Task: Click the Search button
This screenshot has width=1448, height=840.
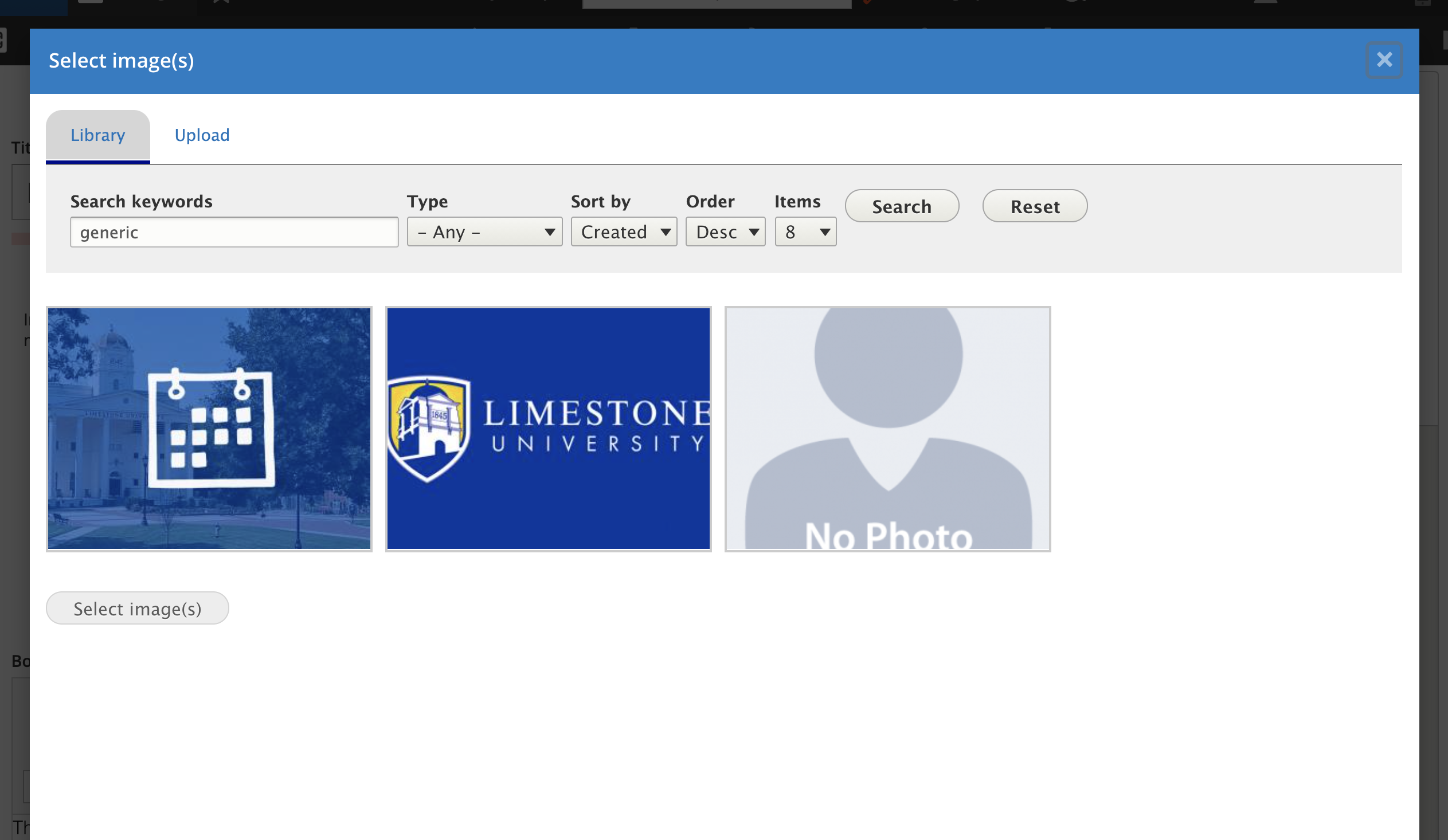Action: click(x=902, y=206)
